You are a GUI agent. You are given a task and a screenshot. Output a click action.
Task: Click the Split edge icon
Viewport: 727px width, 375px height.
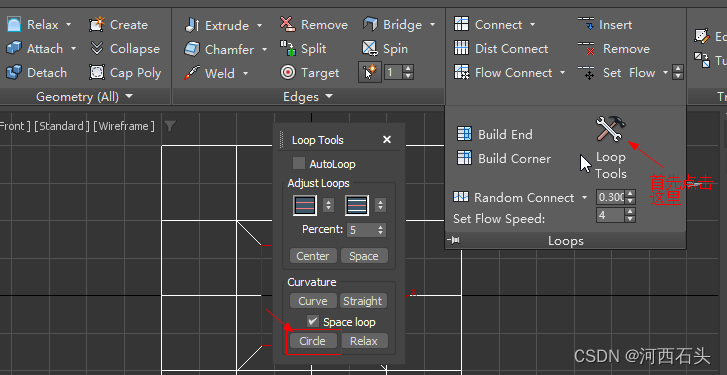pos(288,48)
